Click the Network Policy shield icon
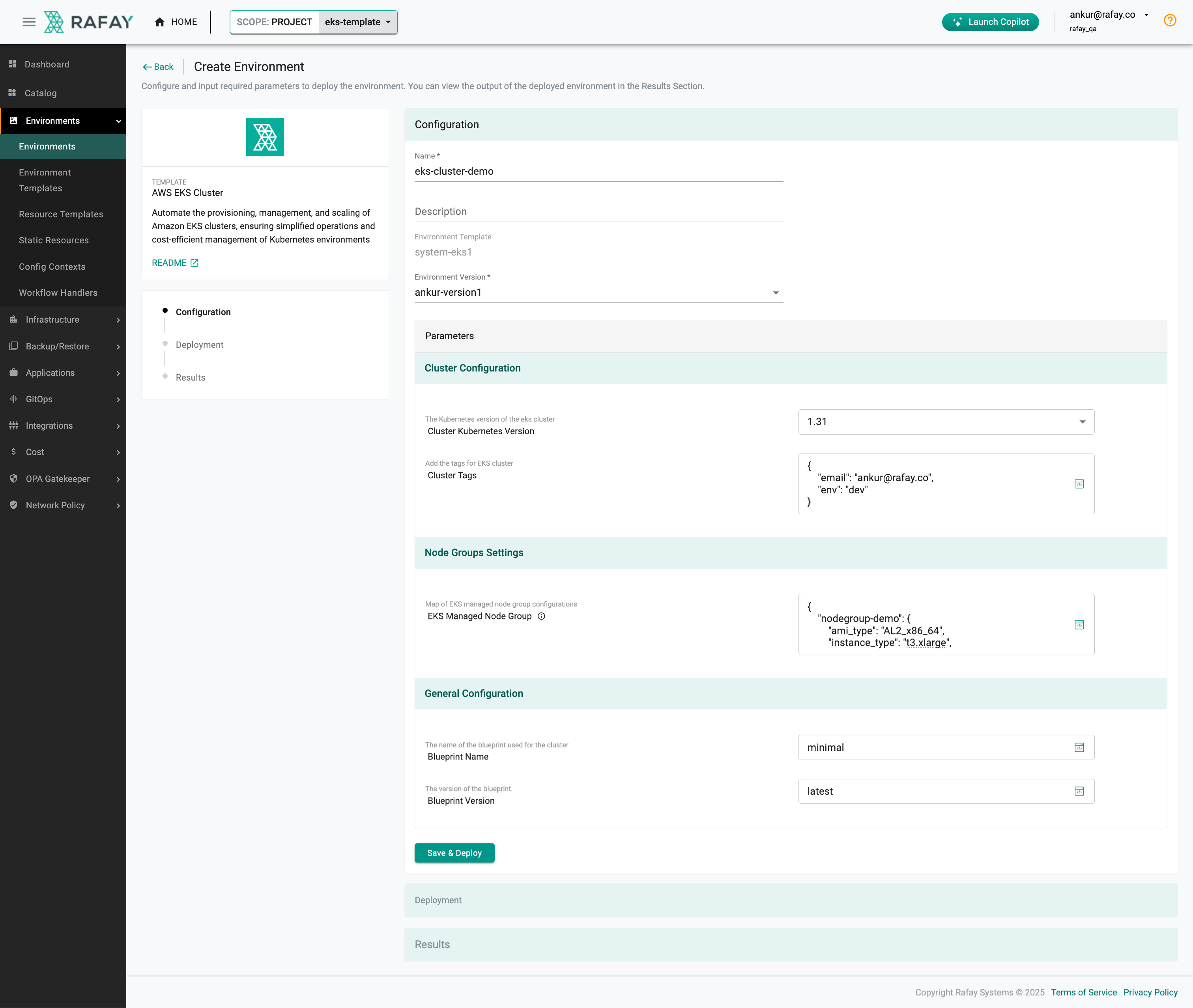 pos(14,505)
